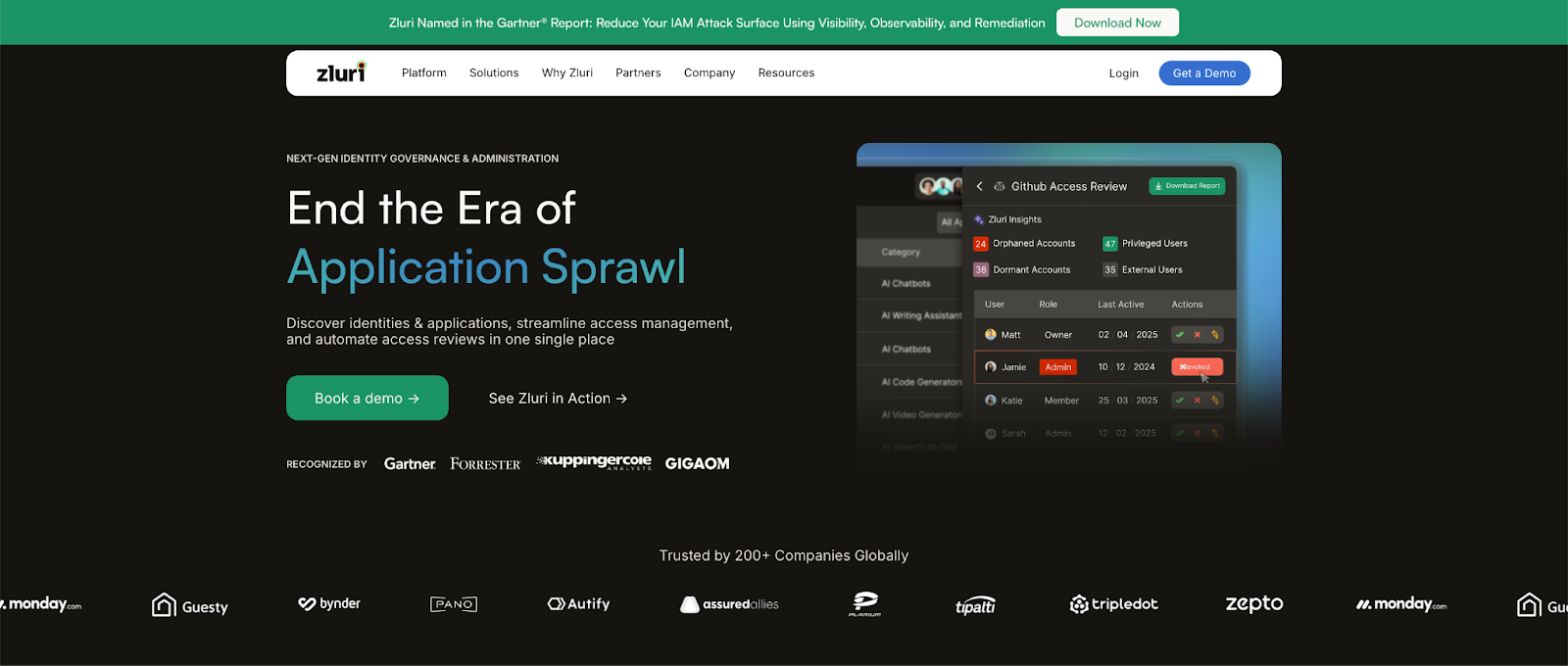1568x666 pixels.
Task: Open the Solutions menu
Action: [x=494, y=72]
